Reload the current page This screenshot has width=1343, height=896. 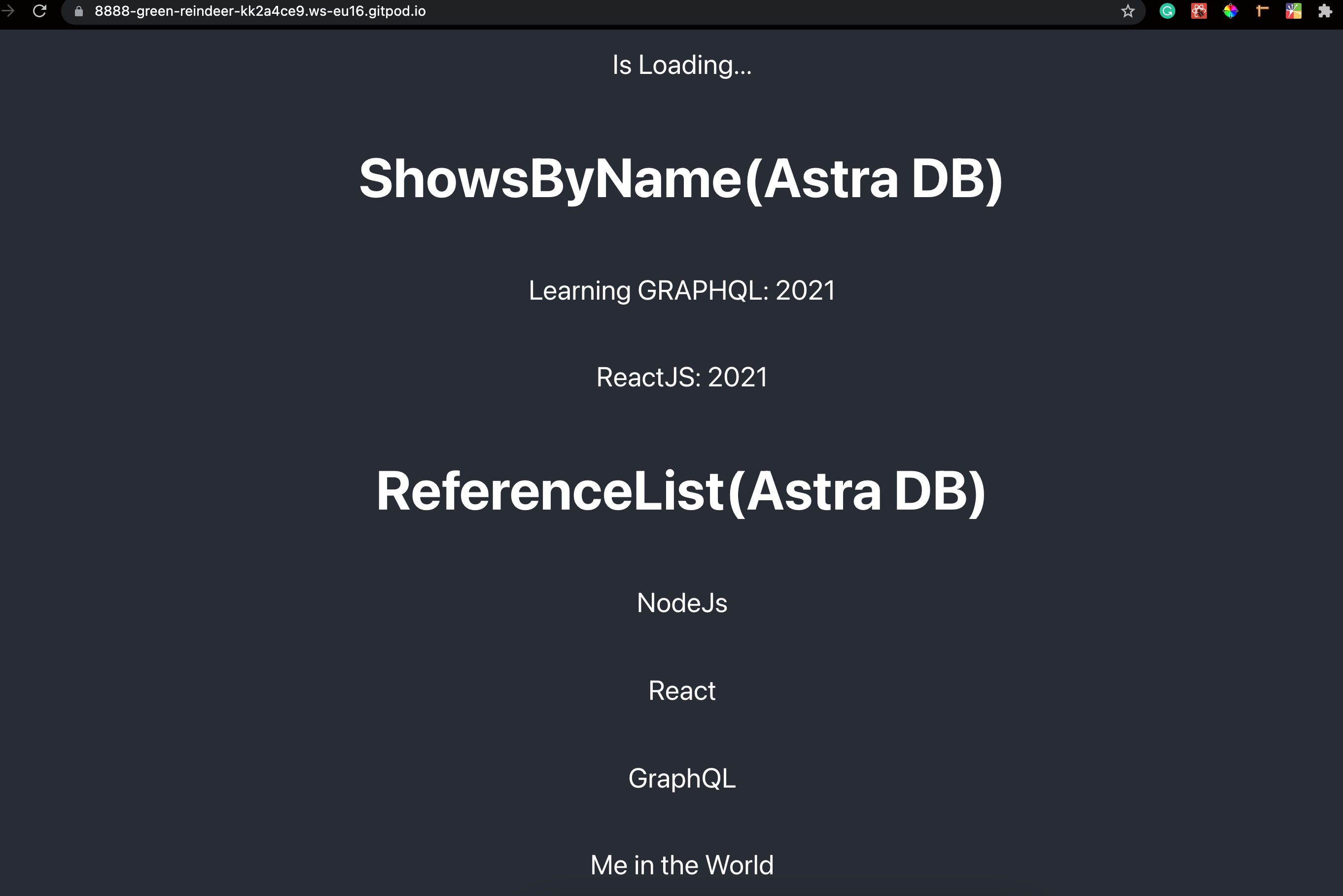39,11
